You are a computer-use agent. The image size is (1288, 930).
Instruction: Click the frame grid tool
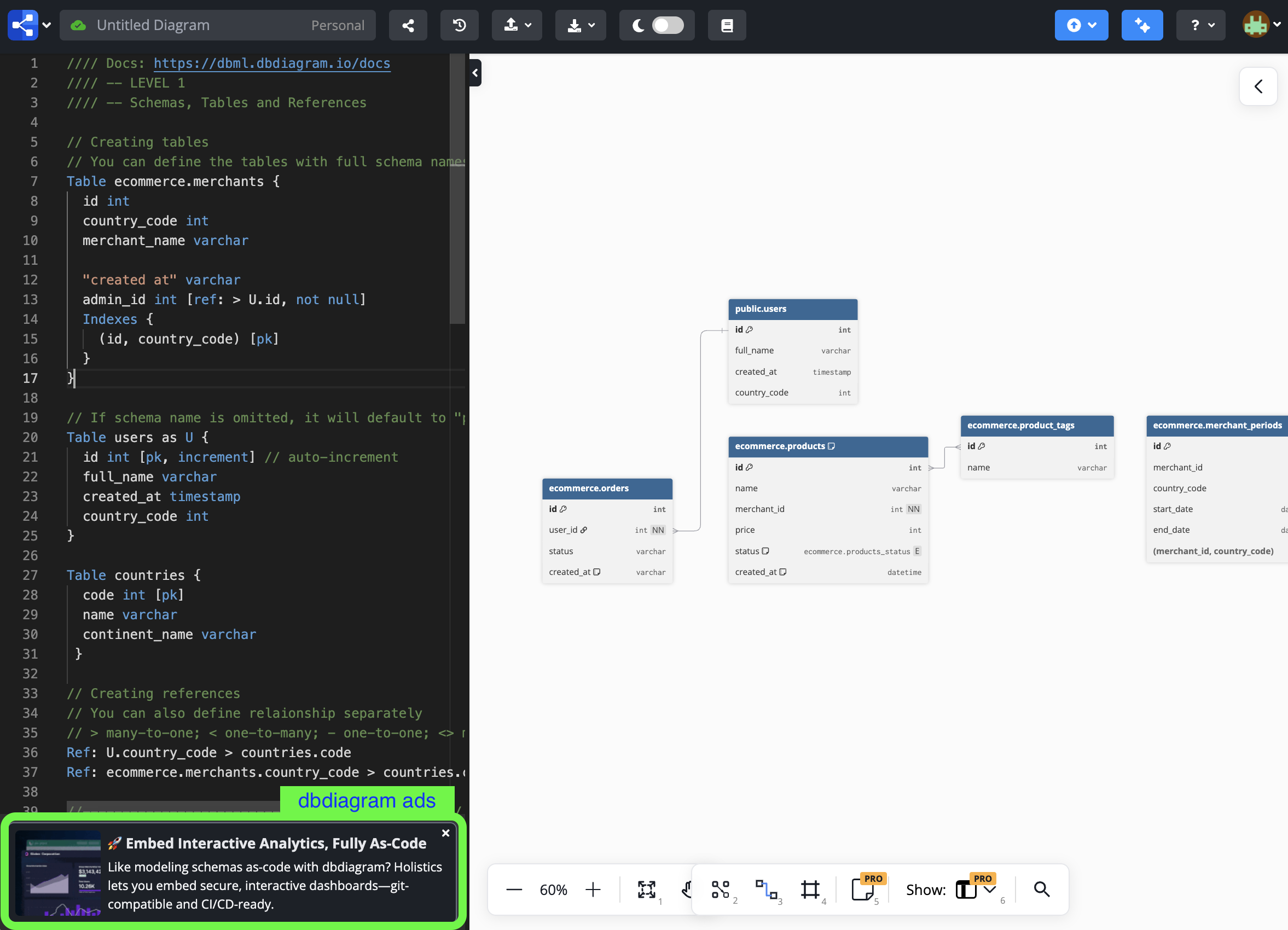click(x=810, y=889)
